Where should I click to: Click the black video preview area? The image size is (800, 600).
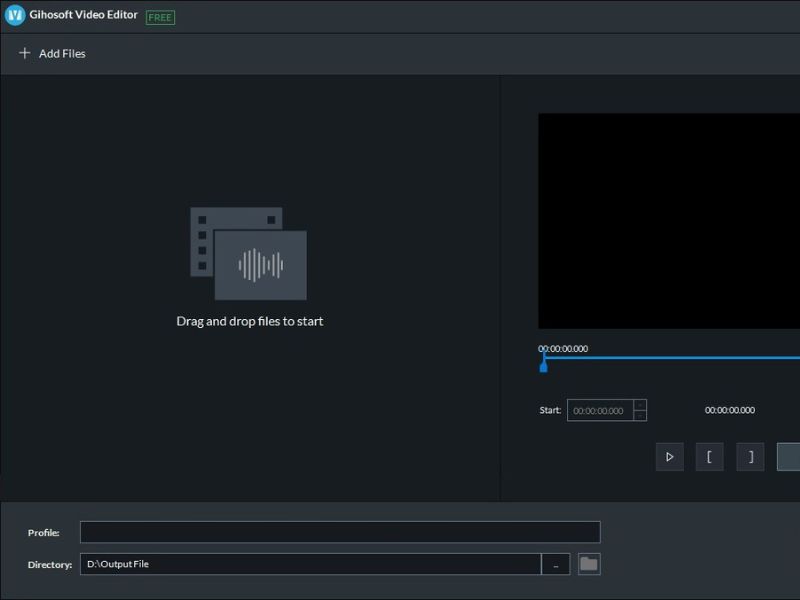point(668,220)
